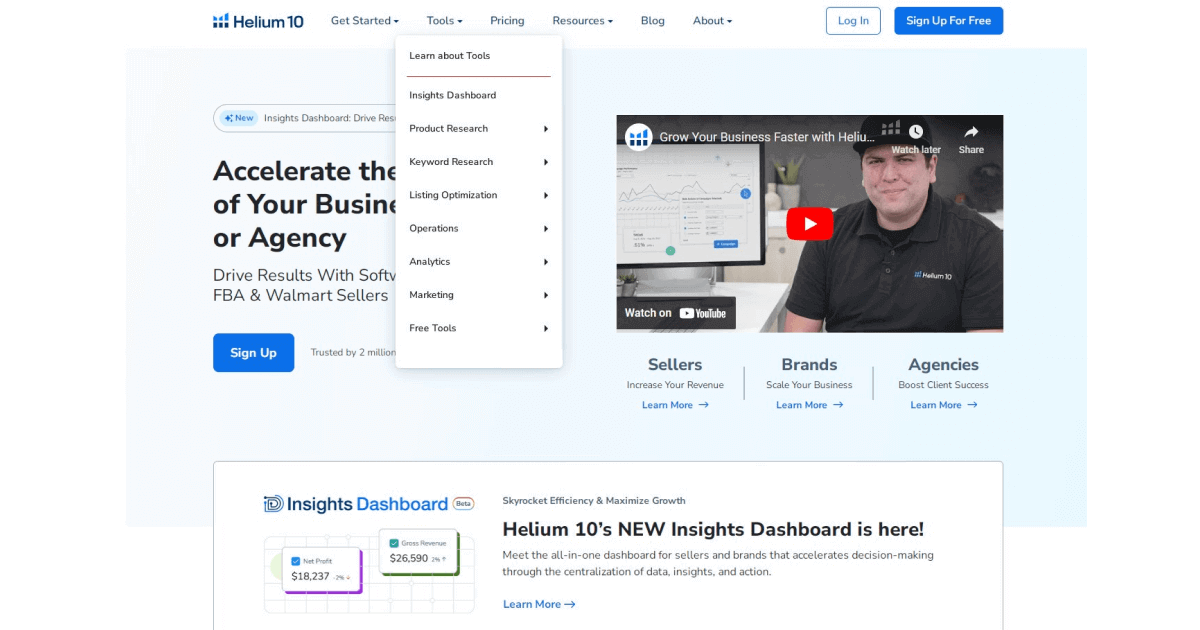Click Watch on YouTube badge
The width and height of the screenshot is (1200, 630).
(x=676, y=313)
